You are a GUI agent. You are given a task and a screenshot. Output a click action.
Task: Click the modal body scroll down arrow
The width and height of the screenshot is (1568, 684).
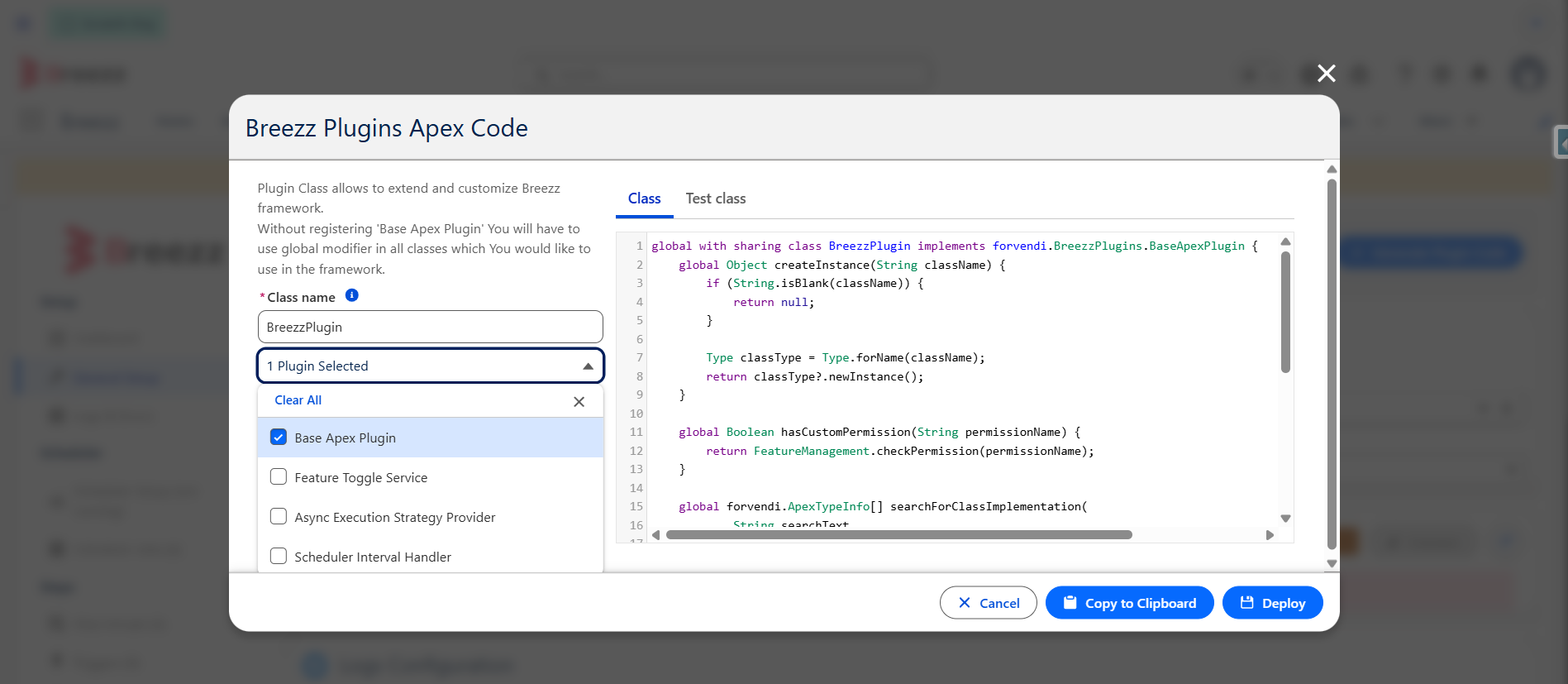[1332, 563]
